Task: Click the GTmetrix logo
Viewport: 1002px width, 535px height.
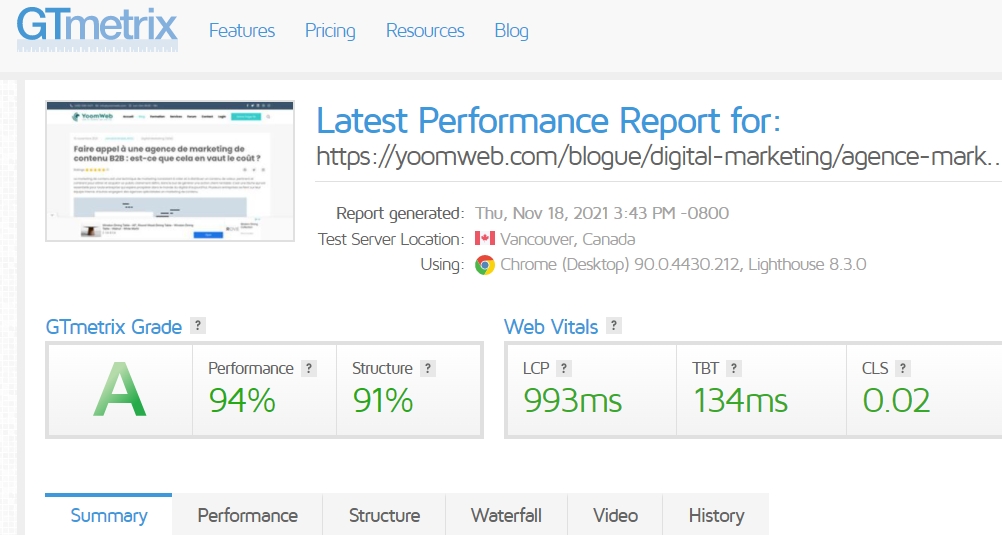Action: 97,29
